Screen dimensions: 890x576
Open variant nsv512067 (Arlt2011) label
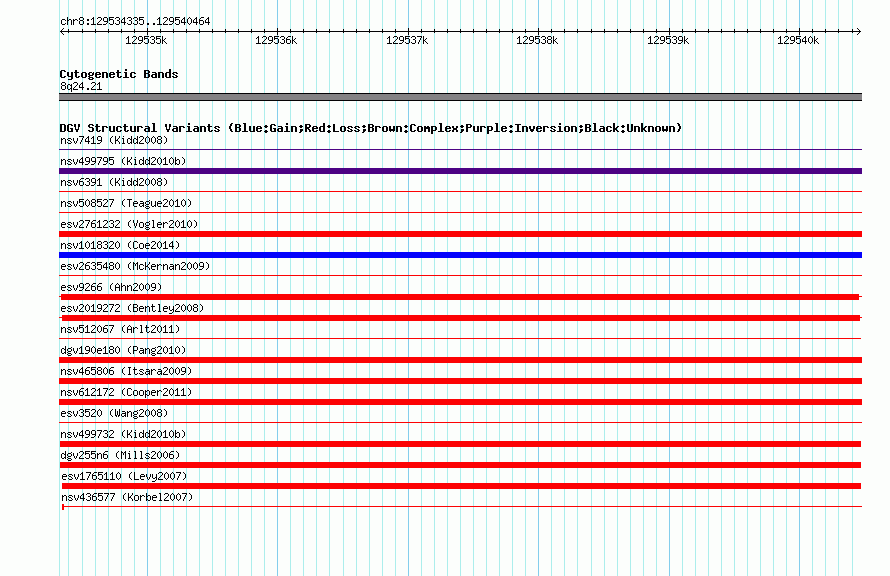click(120, 329)
